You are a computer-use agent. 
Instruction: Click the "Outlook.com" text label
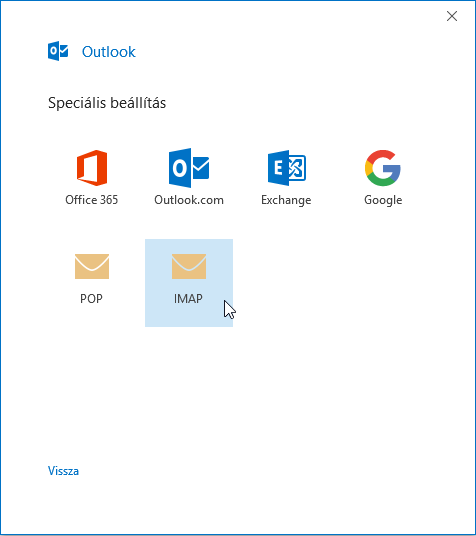point(189,200)
